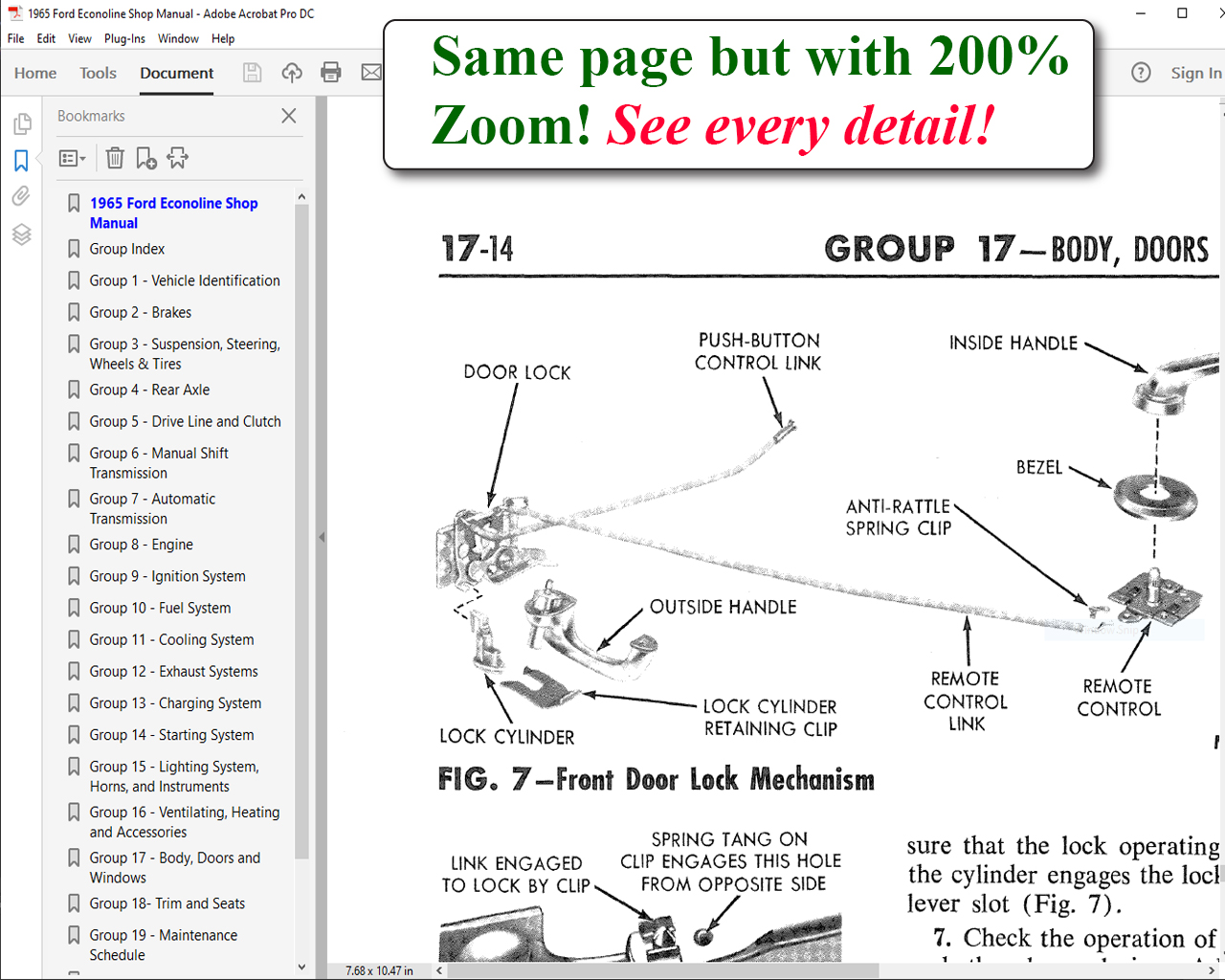Screen dimensions: 1225x980
Task: Click the horizontal scrollbar left arrow
Action: [x=441, y=969]
